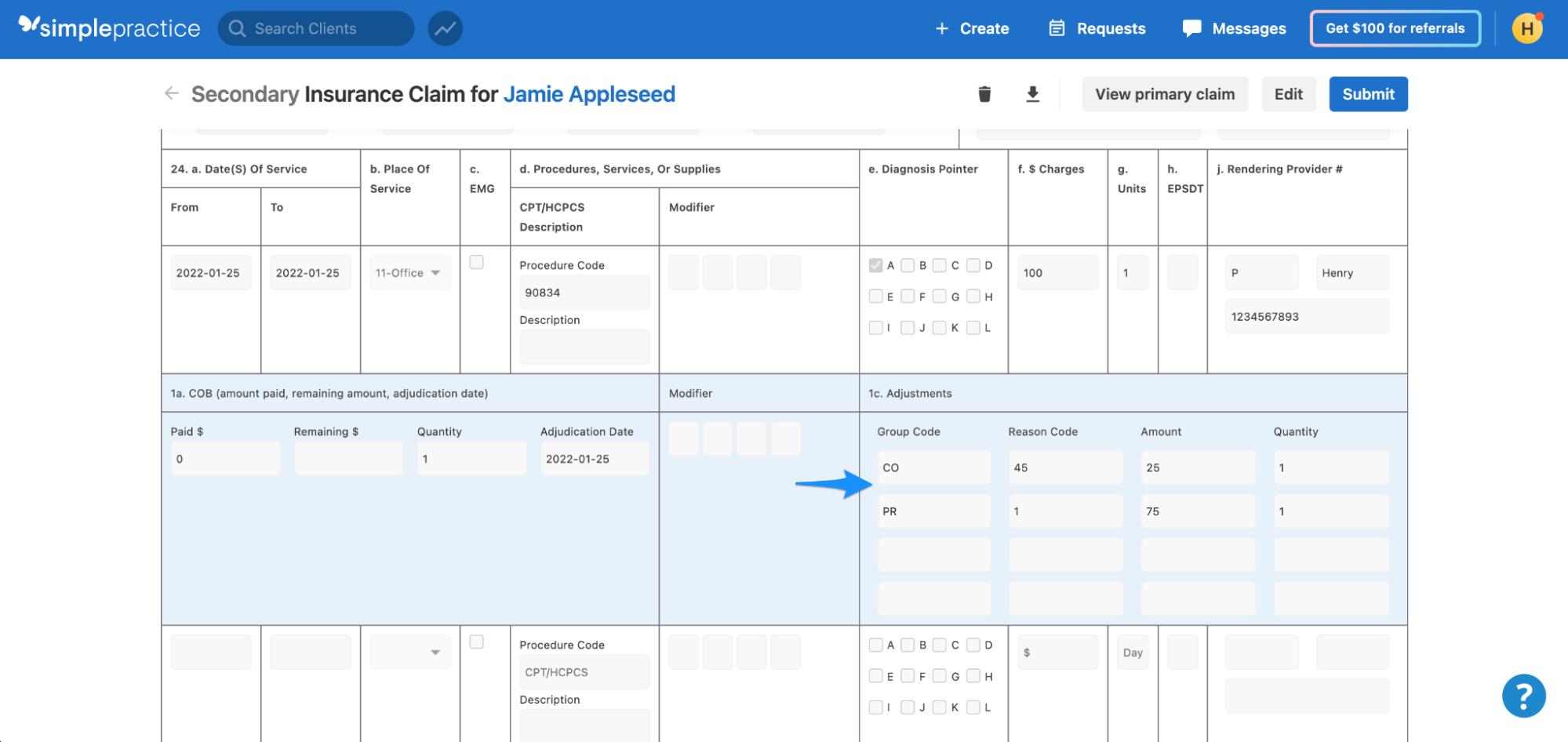Click the search magnifier in Search Clients
The width and height of the screenshot is (1568, 742).
pyautogui.click(x=237, y=28)
